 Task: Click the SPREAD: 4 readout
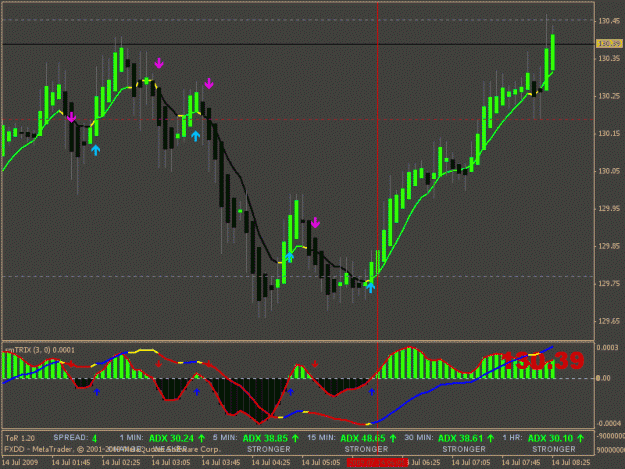click(75, 438)
